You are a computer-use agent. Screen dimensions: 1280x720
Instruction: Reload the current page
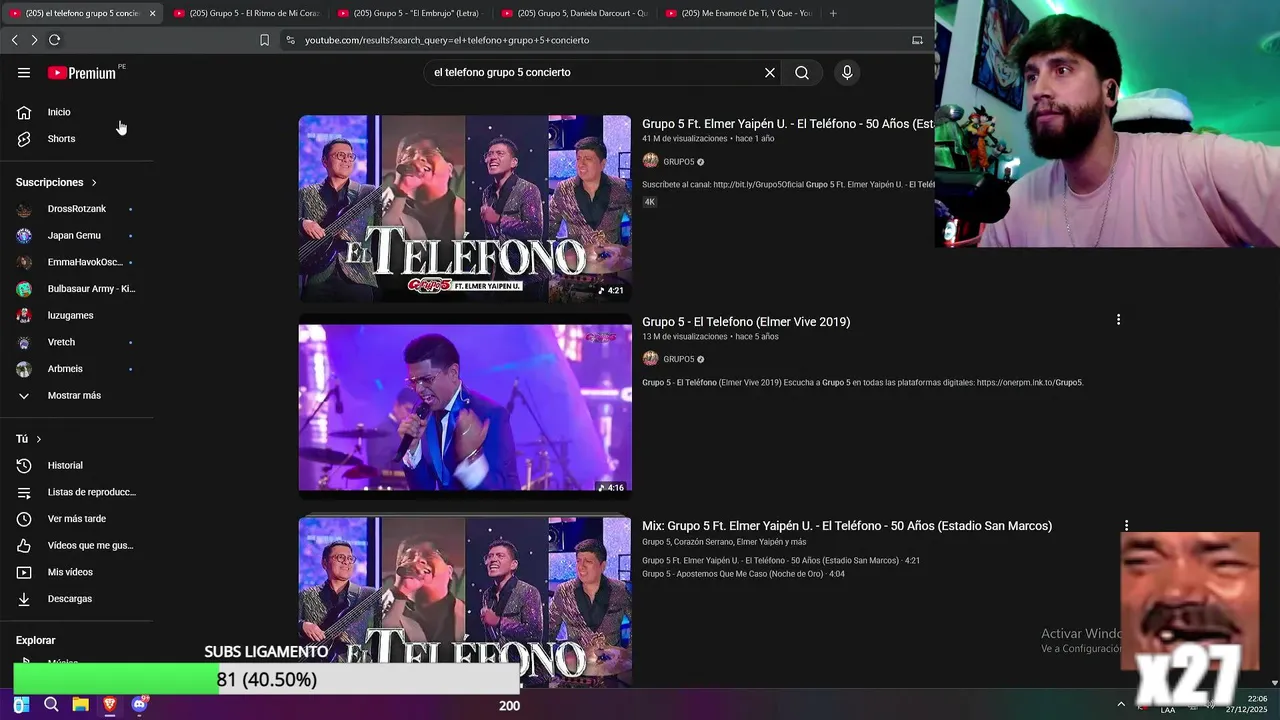click(54, 40)
